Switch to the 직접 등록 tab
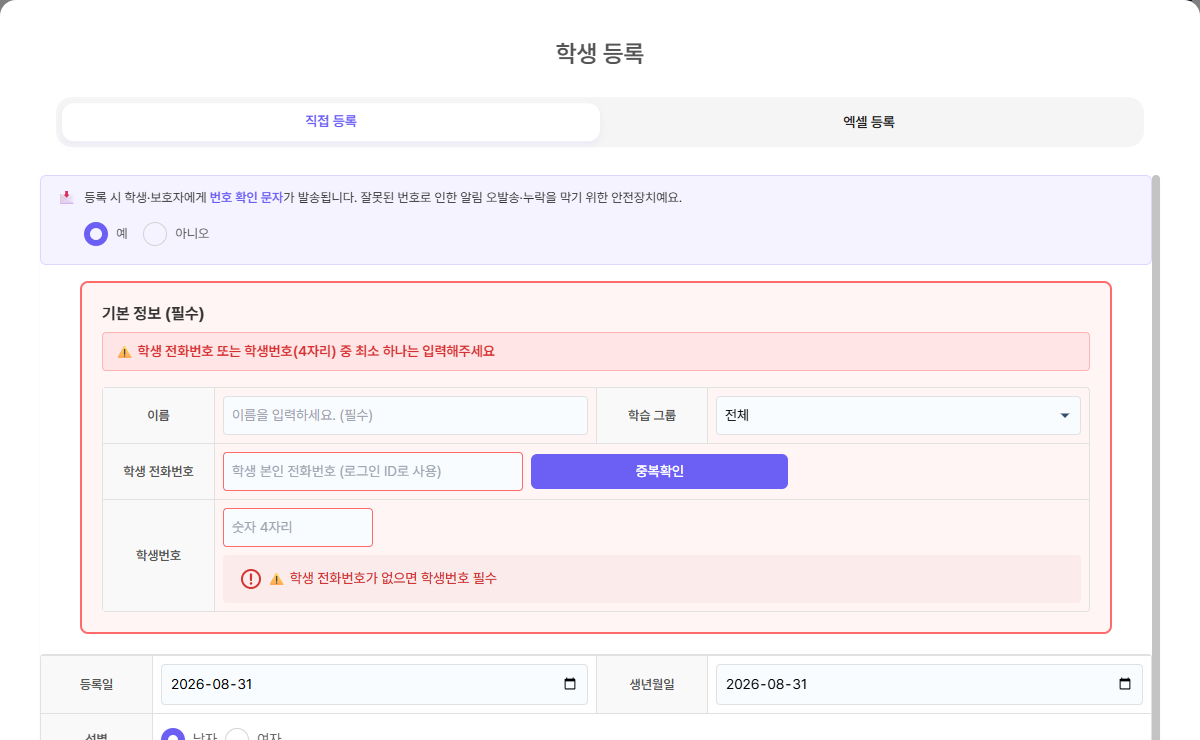The height and width of the screenshot is (740, 1200). (331, 122)
